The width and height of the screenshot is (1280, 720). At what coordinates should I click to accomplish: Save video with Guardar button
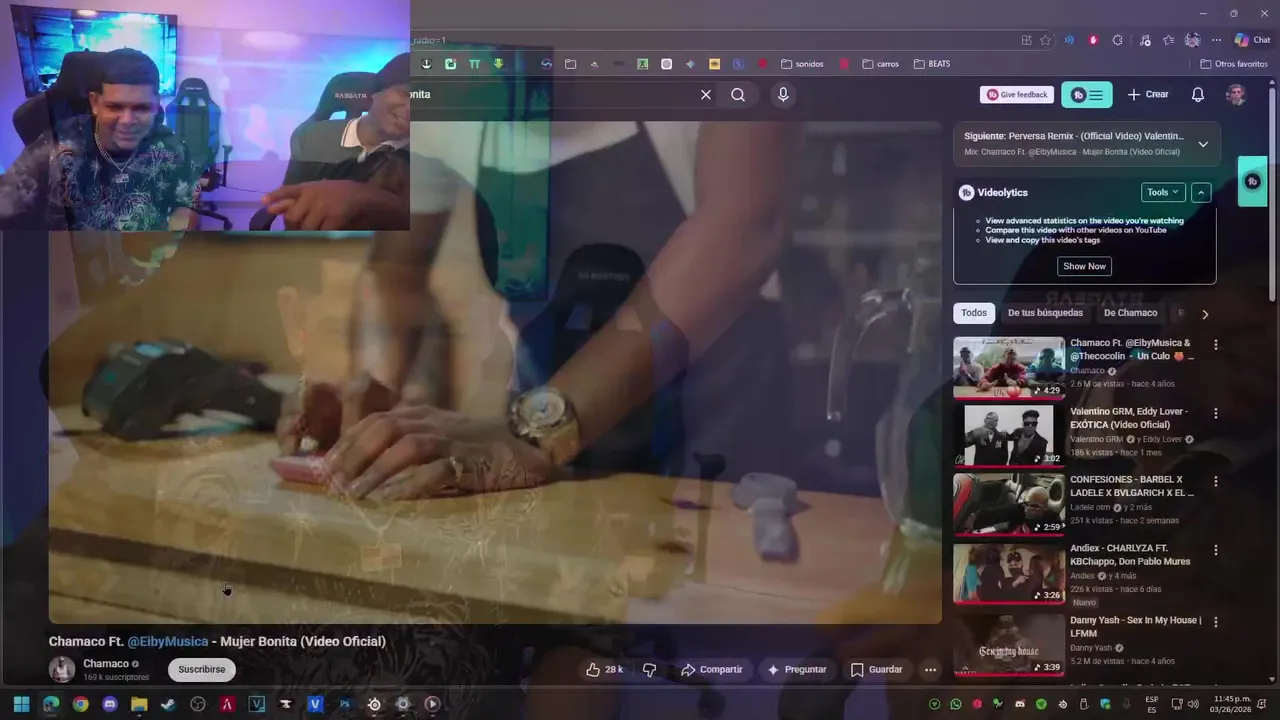877,670
